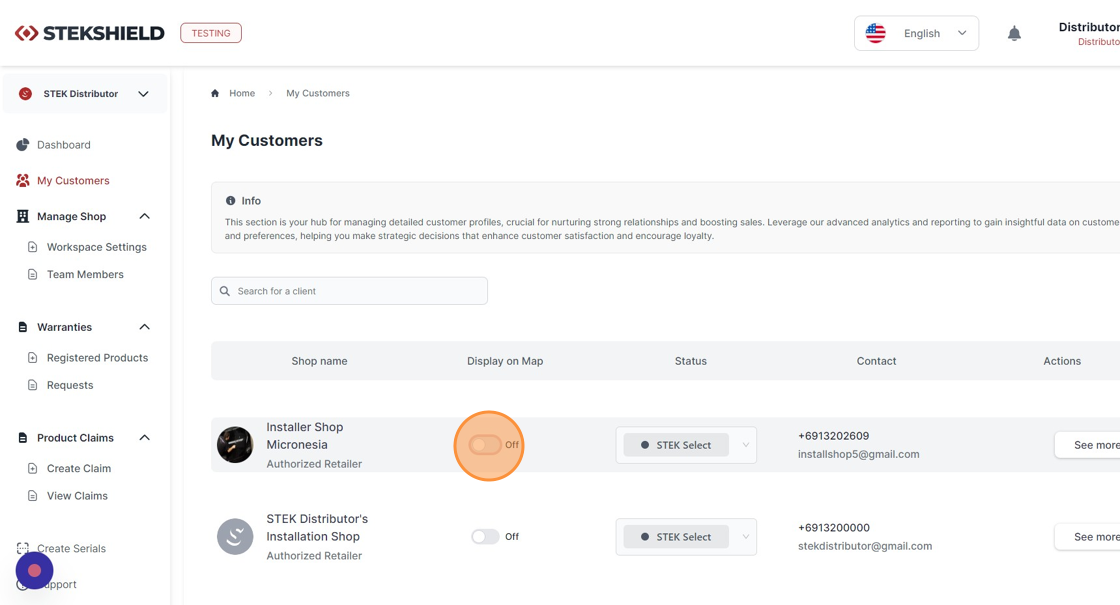
Task: Click the Distributor profile name
Action: (x=1089, y=26)
